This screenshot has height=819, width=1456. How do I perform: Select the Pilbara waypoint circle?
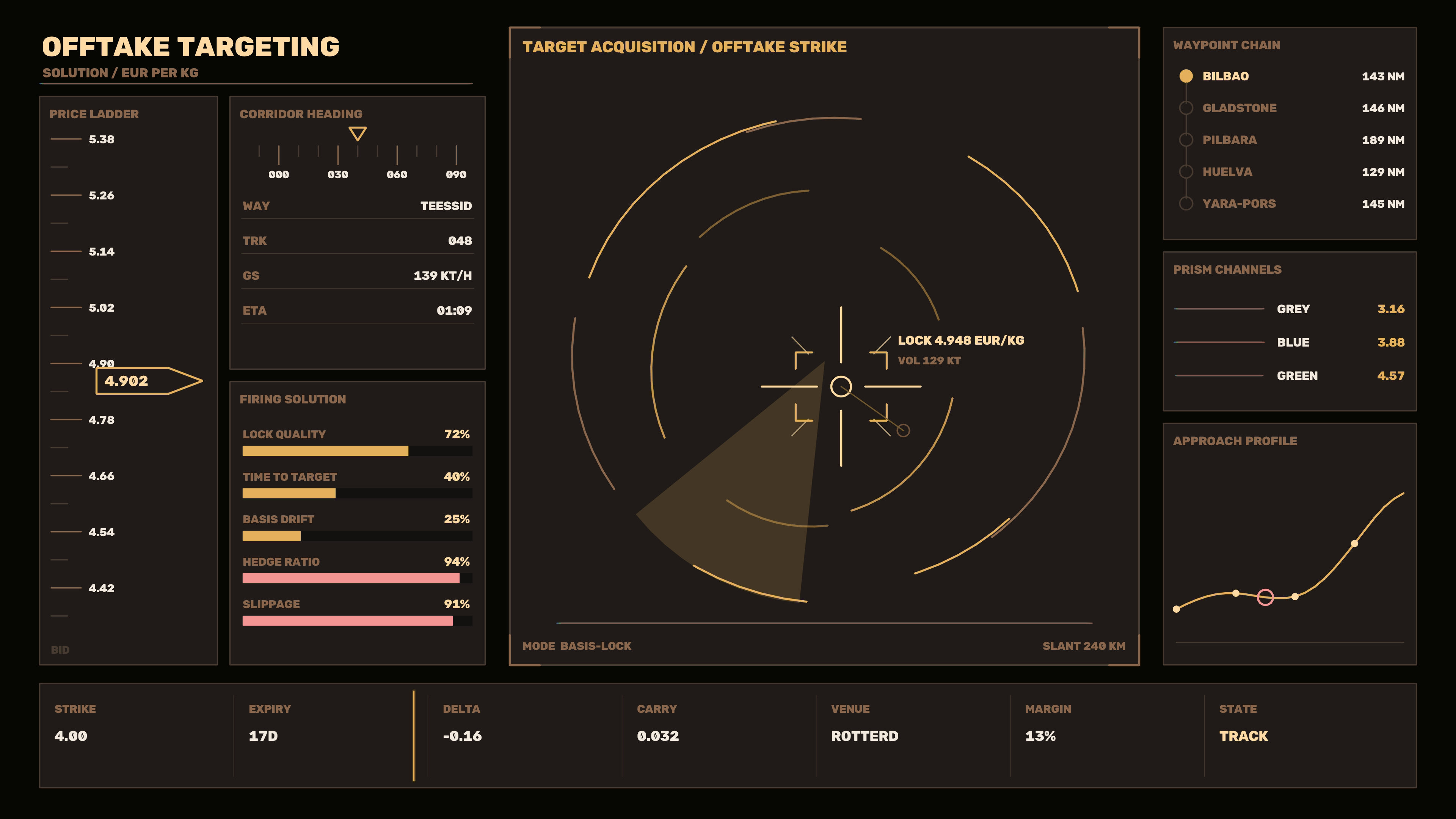click(x=1186, y=140)
